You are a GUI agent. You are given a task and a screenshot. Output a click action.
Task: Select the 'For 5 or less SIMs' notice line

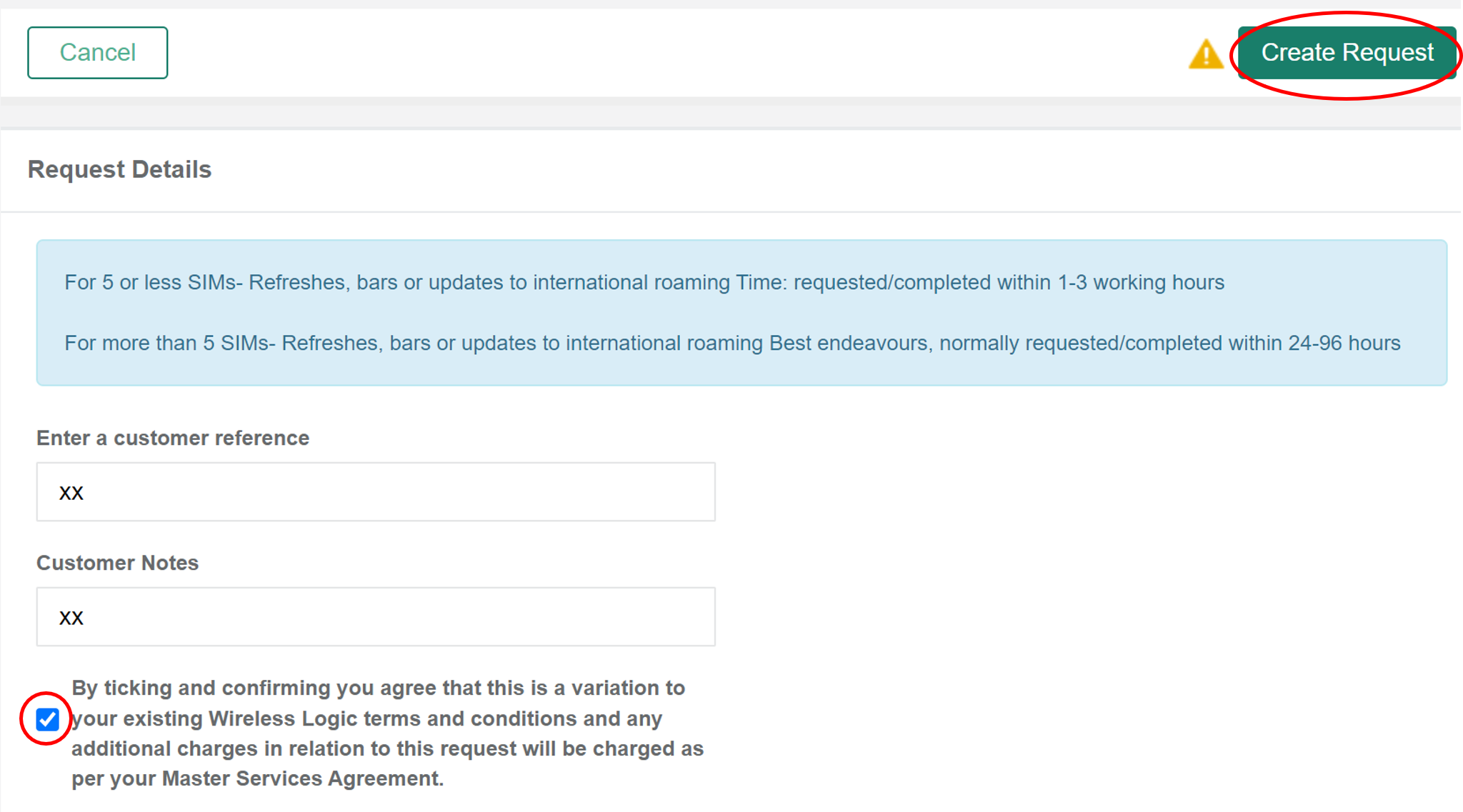[644, 283]
